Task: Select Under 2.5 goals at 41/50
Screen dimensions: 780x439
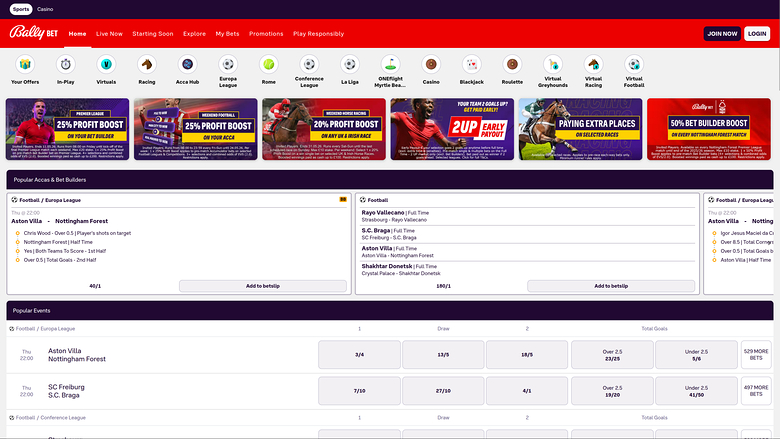Action: click(x=696, y=391)
